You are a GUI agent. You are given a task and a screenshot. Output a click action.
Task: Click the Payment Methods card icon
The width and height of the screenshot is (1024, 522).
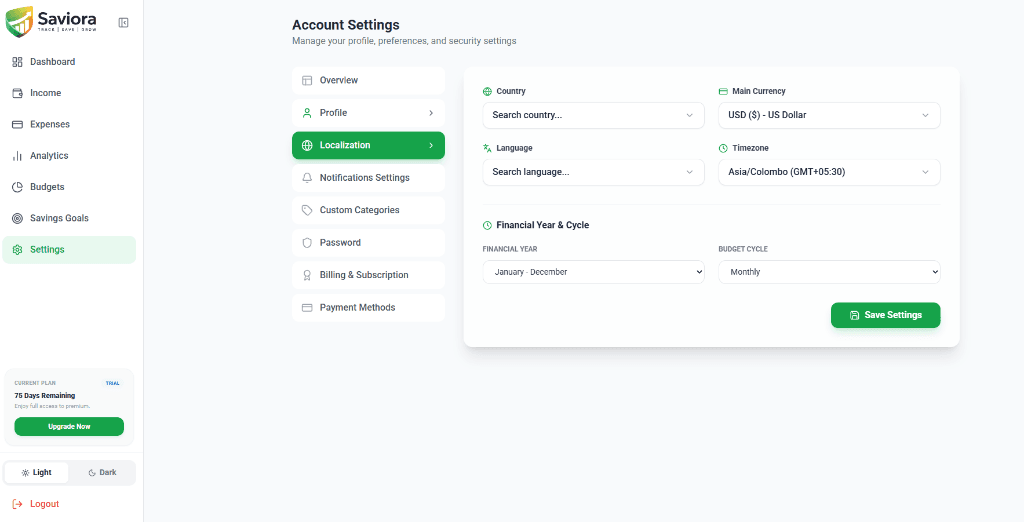click(x=307, y=308)
